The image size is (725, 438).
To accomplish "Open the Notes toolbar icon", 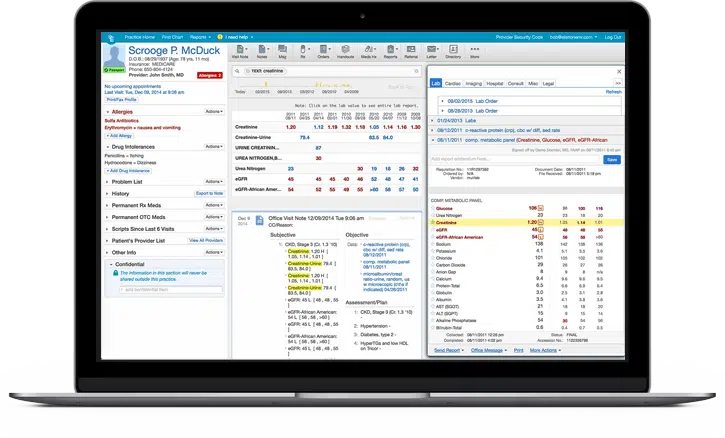I will pos(262,51).
